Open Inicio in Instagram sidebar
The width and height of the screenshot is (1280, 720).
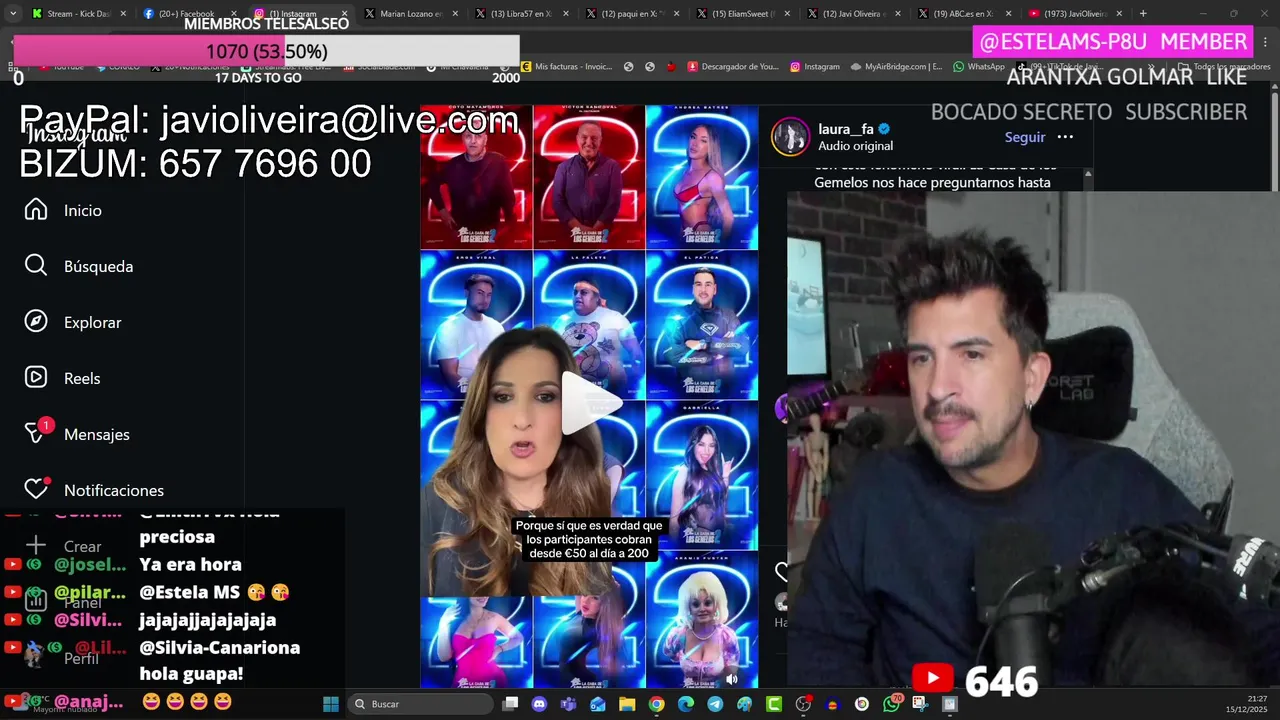(x=63, y=210)
